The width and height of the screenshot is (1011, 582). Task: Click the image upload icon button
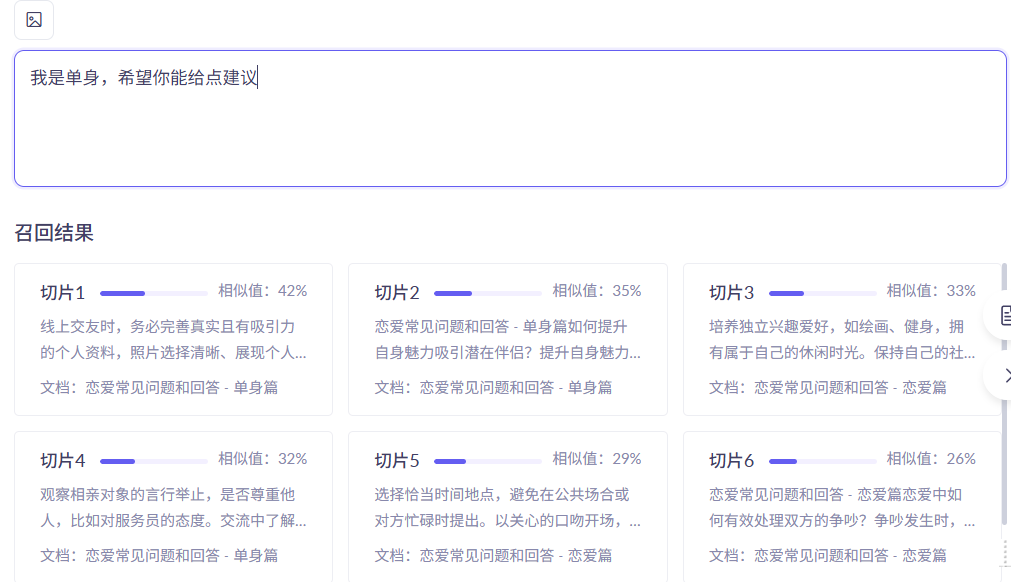click(34, 20)
